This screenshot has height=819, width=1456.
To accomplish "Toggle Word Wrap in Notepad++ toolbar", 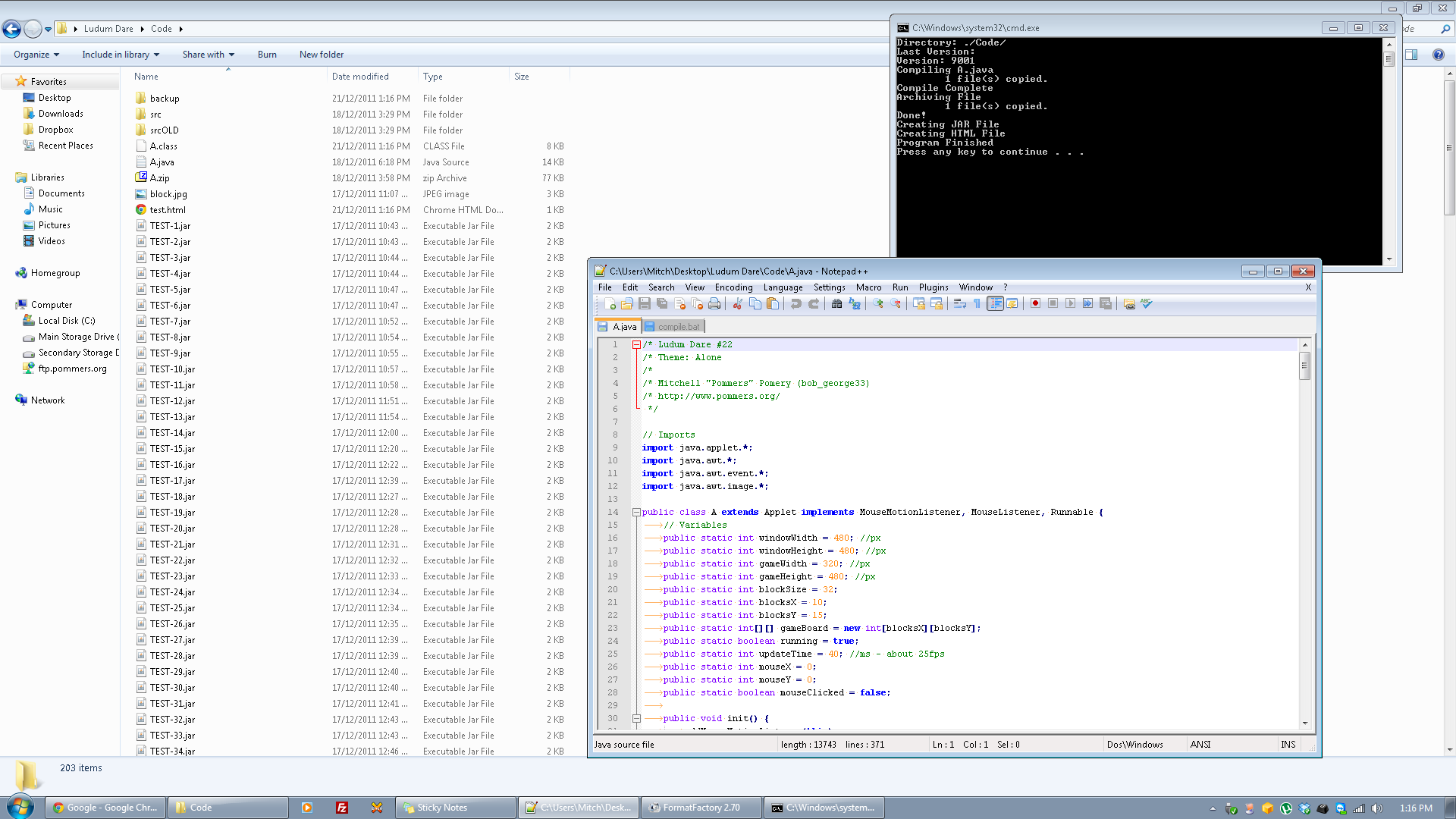I will (959, 303).
